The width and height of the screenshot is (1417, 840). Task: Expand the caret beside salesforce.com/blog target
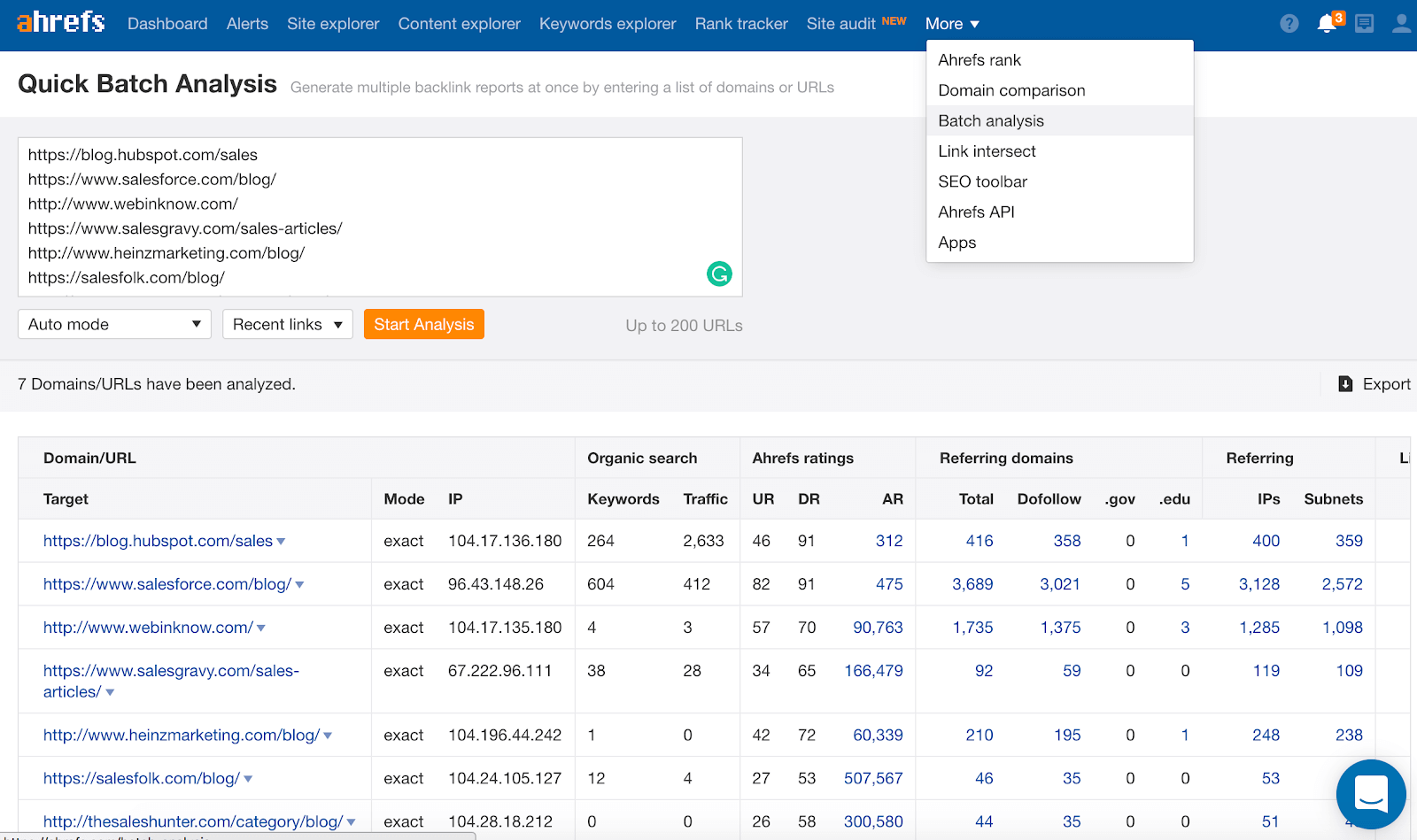click(x=300, y=584)
